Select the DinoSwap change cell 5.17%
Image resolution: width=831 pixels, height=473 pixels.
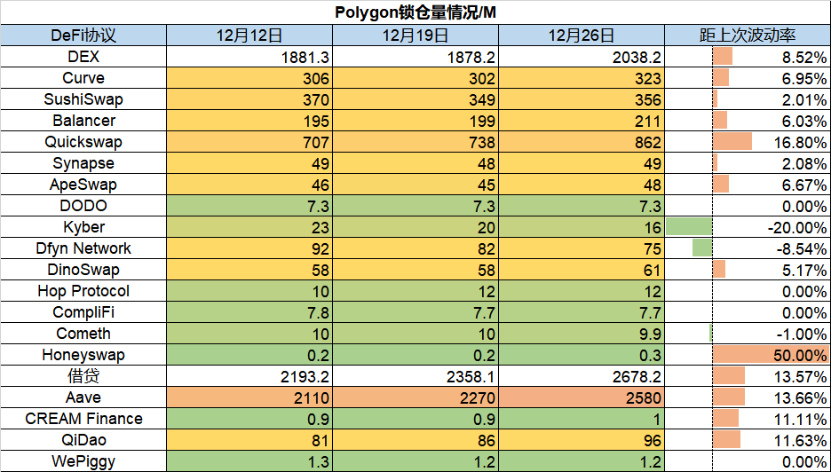click(747, 269)
